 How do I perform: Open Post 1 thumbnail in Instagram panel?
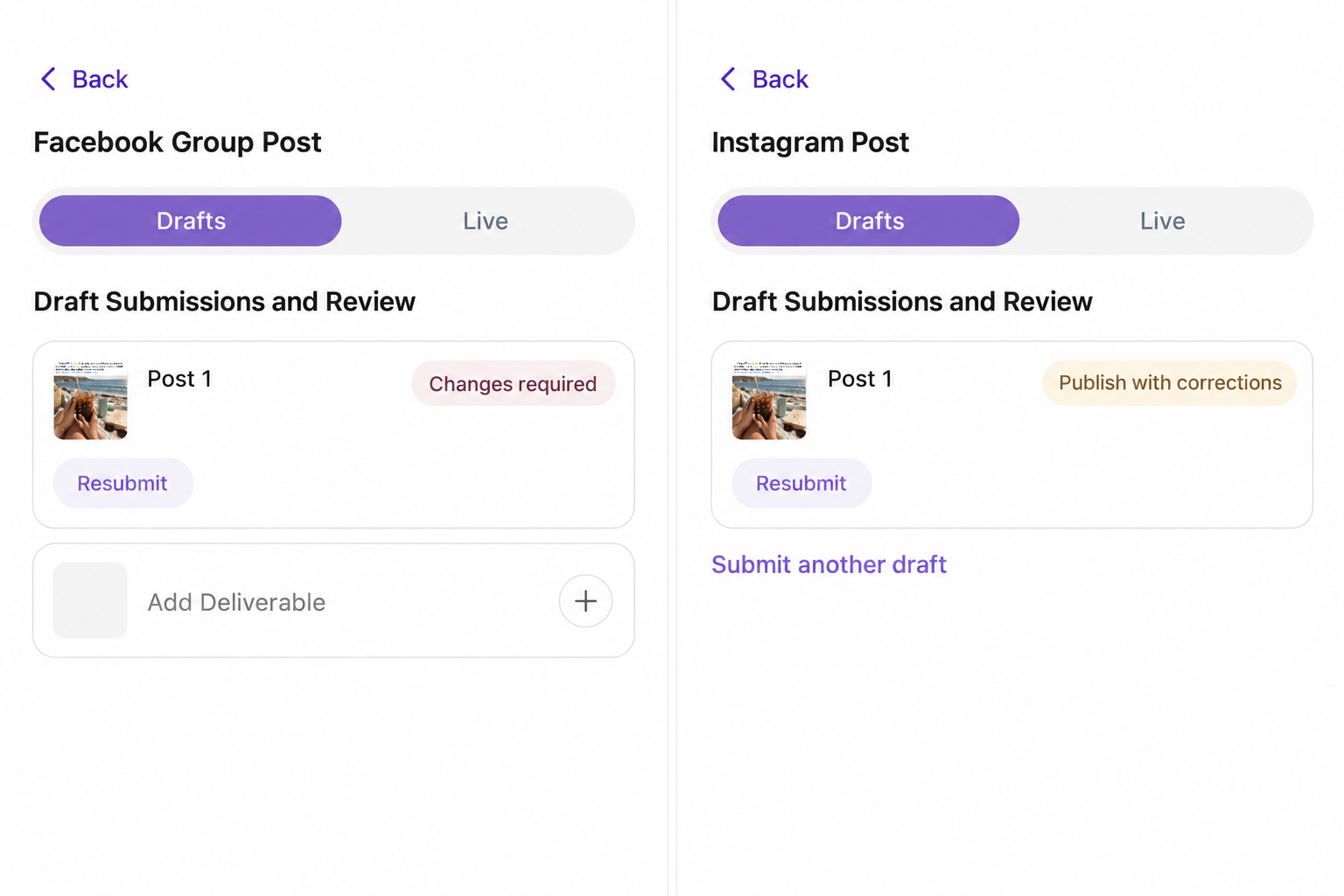click(x=769, y=399)
